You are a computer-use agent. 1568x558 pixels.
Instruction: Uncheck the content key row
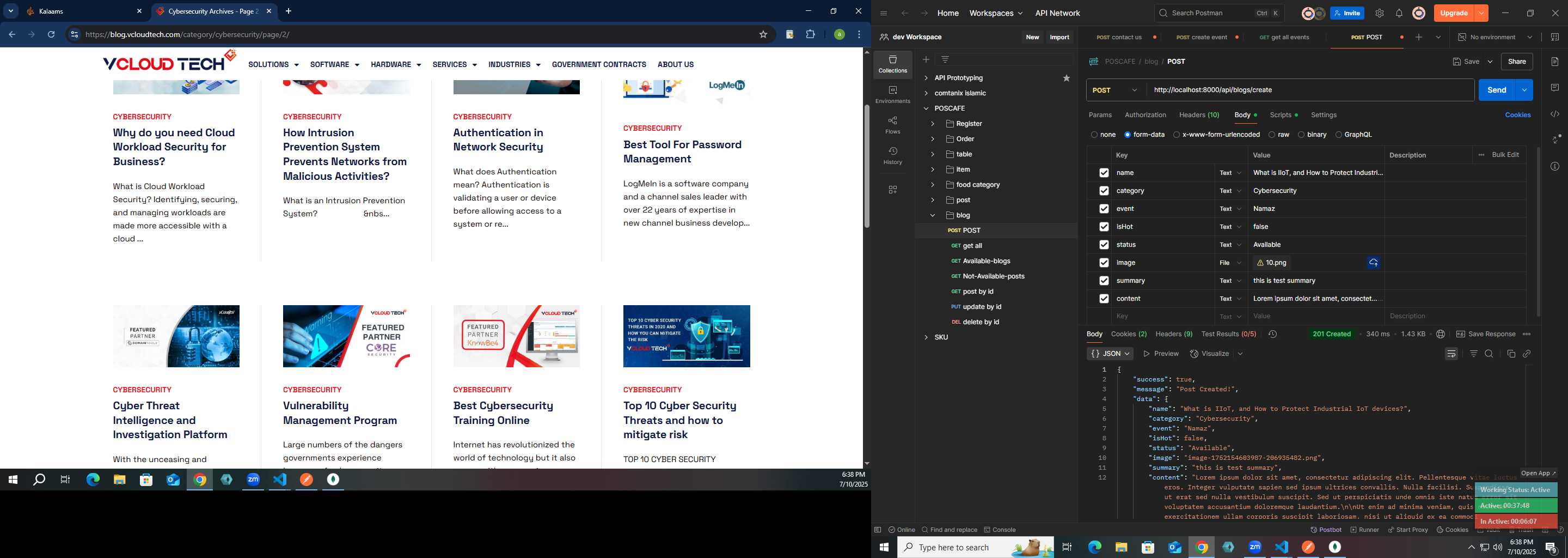tap(1104, 299)
